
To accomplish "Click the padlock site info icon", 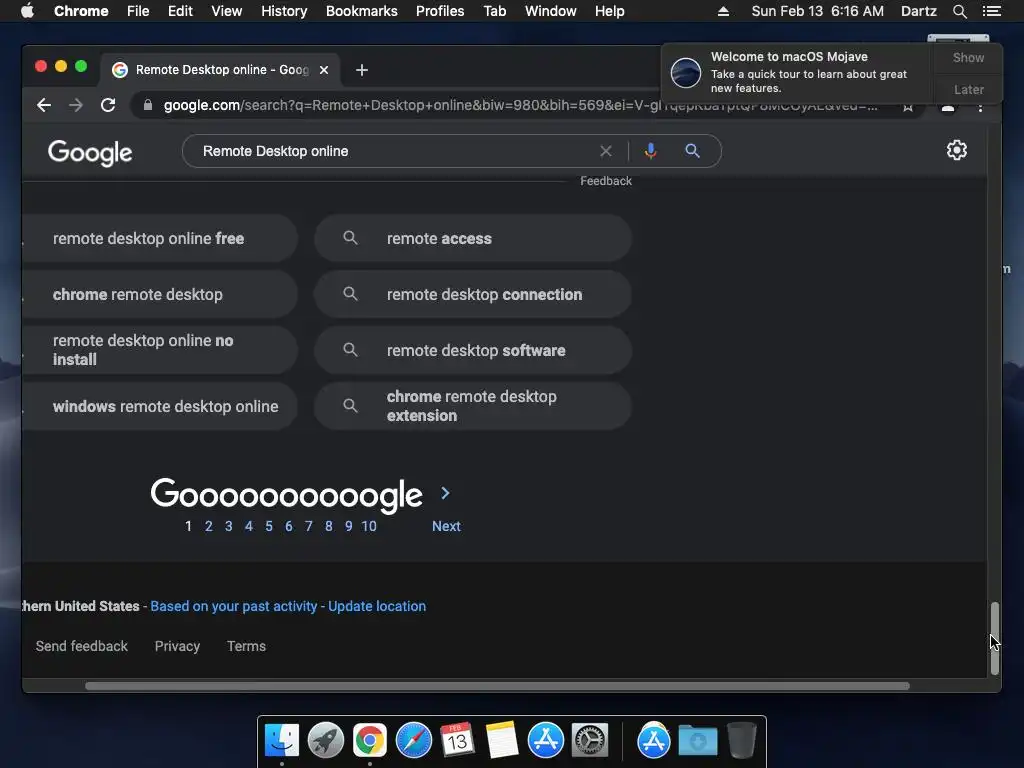I will [148, 105].
